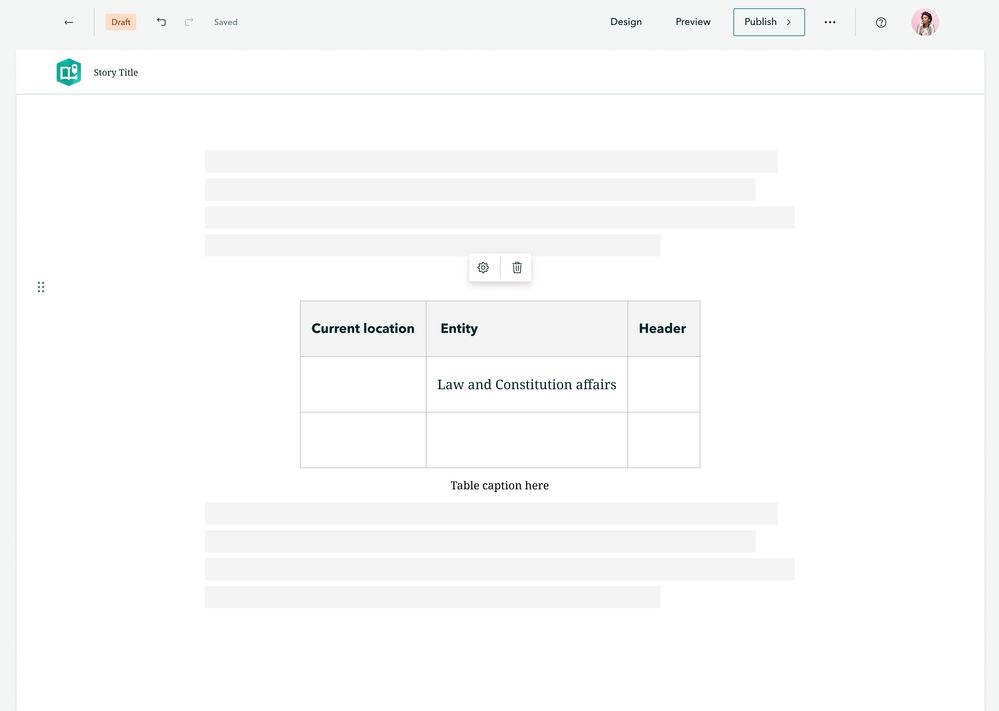This screenshot has height=711, width=999.
Task: Click the undo icon in the toolbar
Action: [160, 21]
